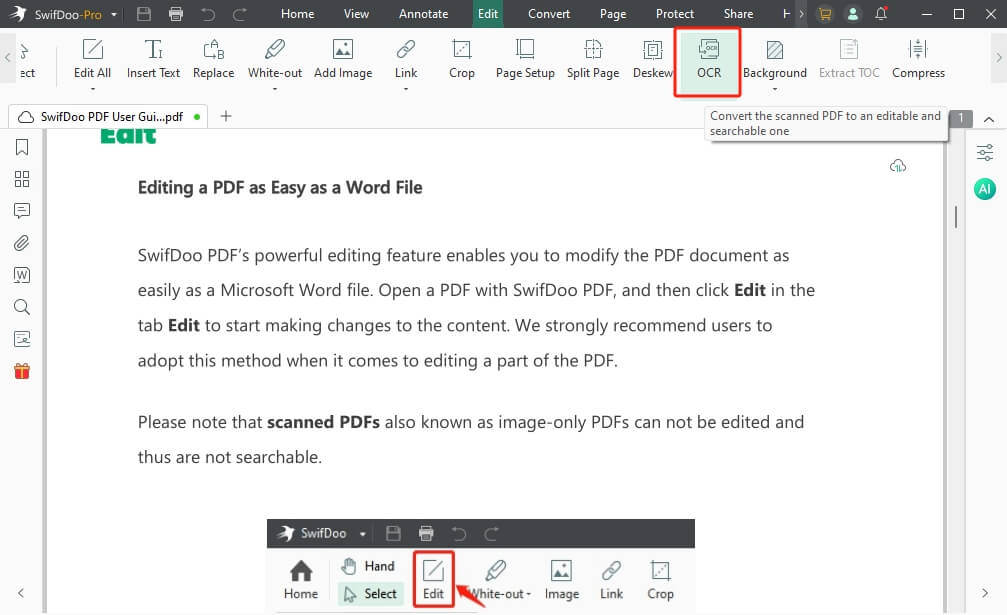Viewport: 1007px width, 615px height.
Task: Expand the White-out dropdown arrow
Action: (275, 89)
